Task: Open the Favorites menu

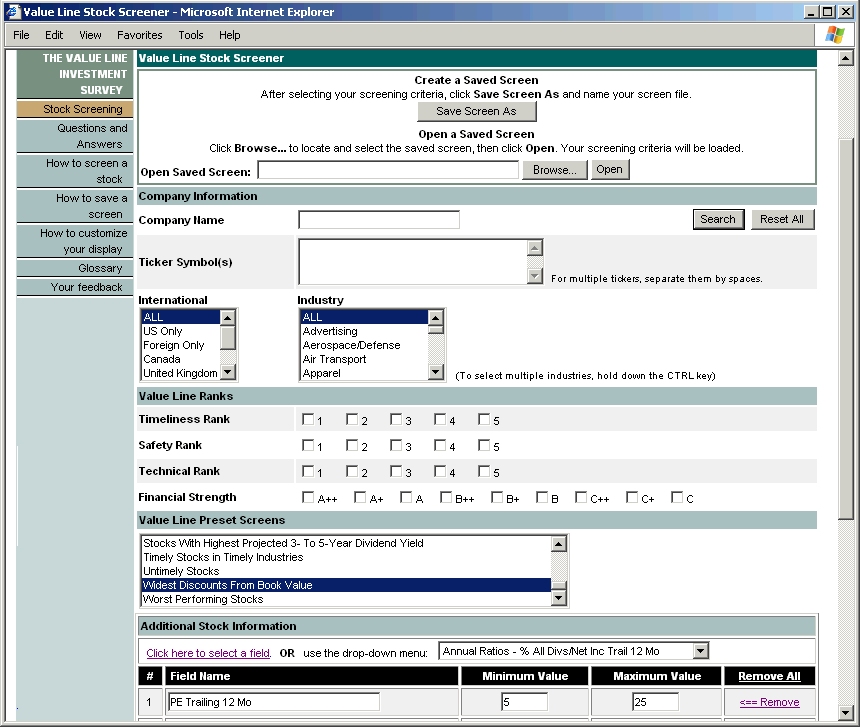Action: coord(139,35)
